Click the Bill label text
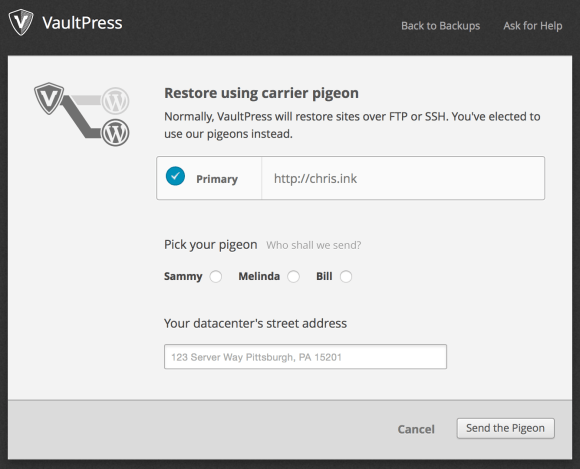Screen dimensions: 580x469 [x=324, y=276]
